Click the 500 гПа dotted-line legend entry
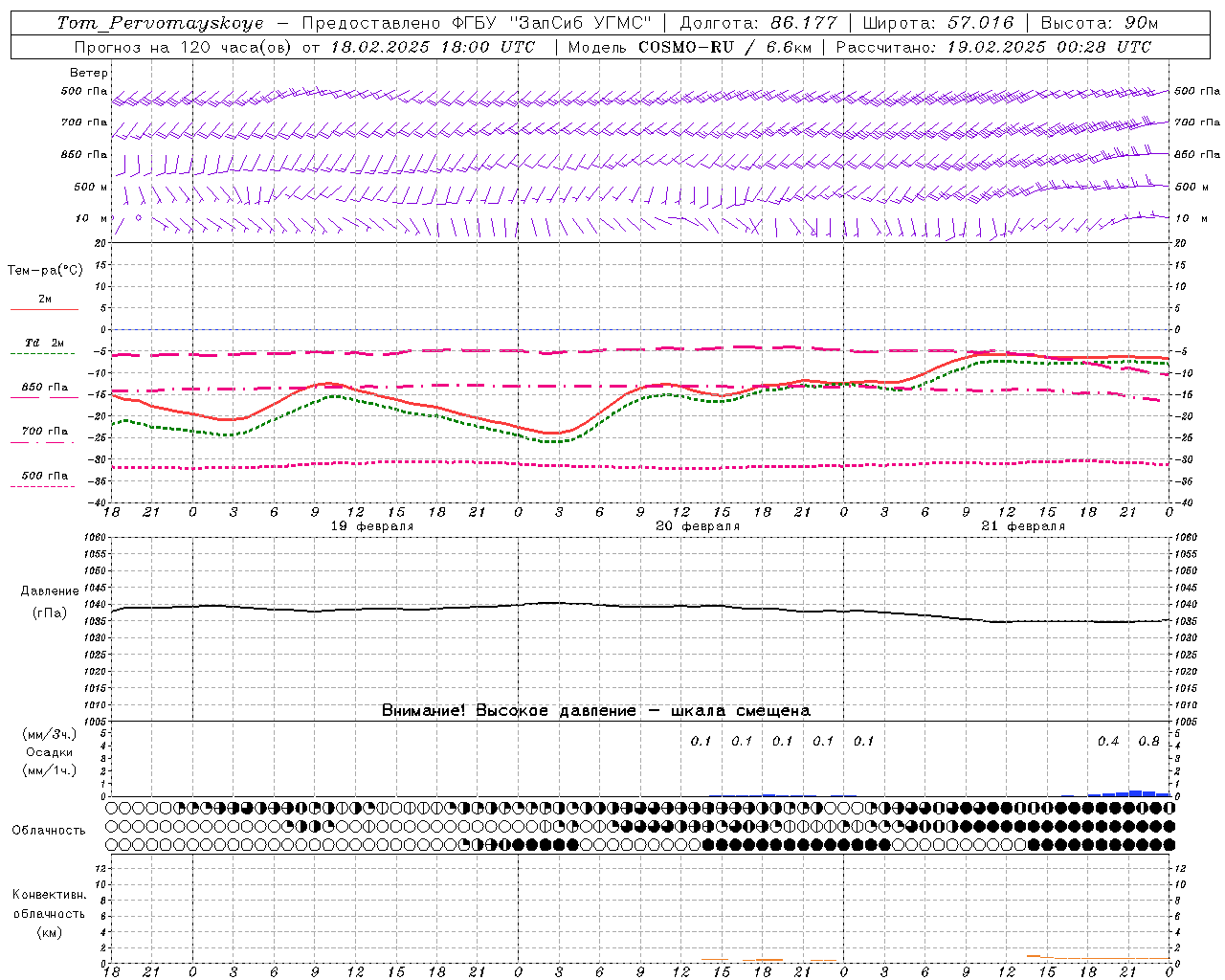This screenshot has width=1225, height=980. coord(45,476)
